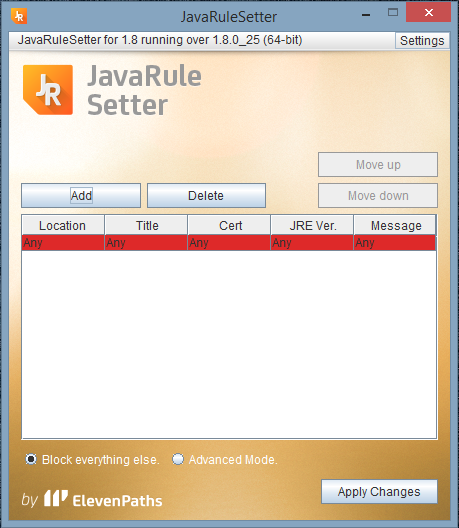The width and height of the screenshot is (459, 528).
Task: Open the Settings button
Action: click(422, 41)
